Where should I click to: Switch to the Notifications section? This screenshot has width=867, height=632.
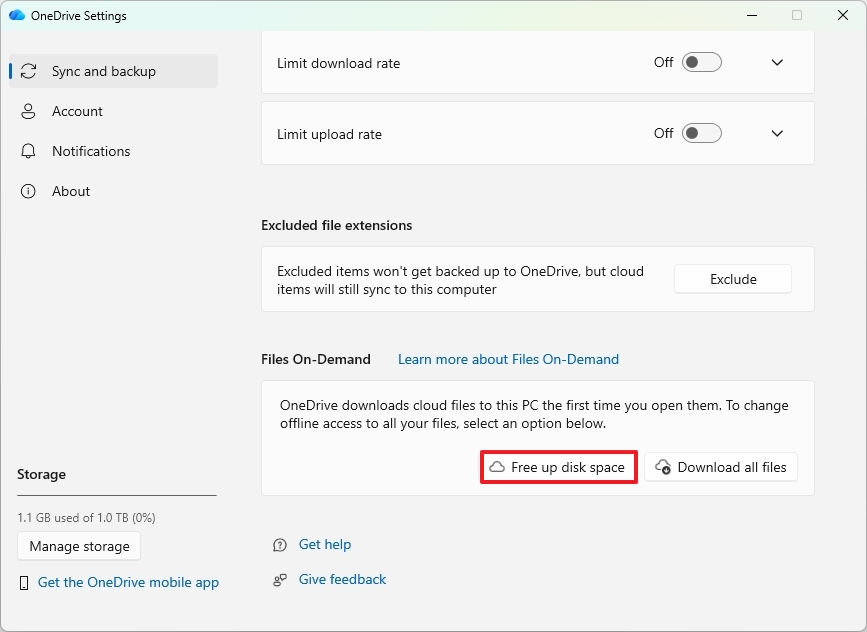pyautogui.click(x=91, y=151)
